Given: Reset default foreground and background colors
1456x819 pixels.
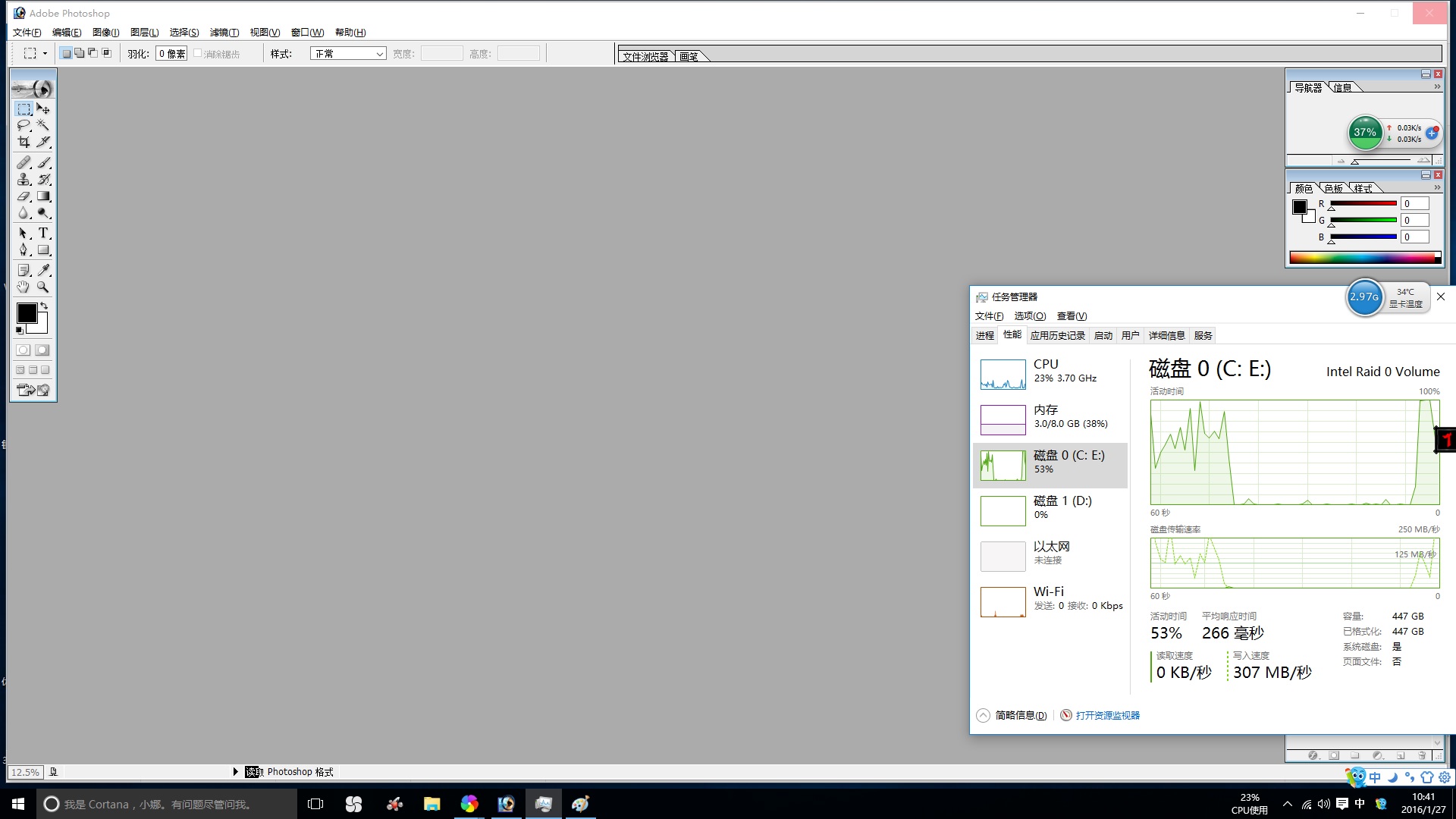Looking at the screenshot, I should coord(20,330).
